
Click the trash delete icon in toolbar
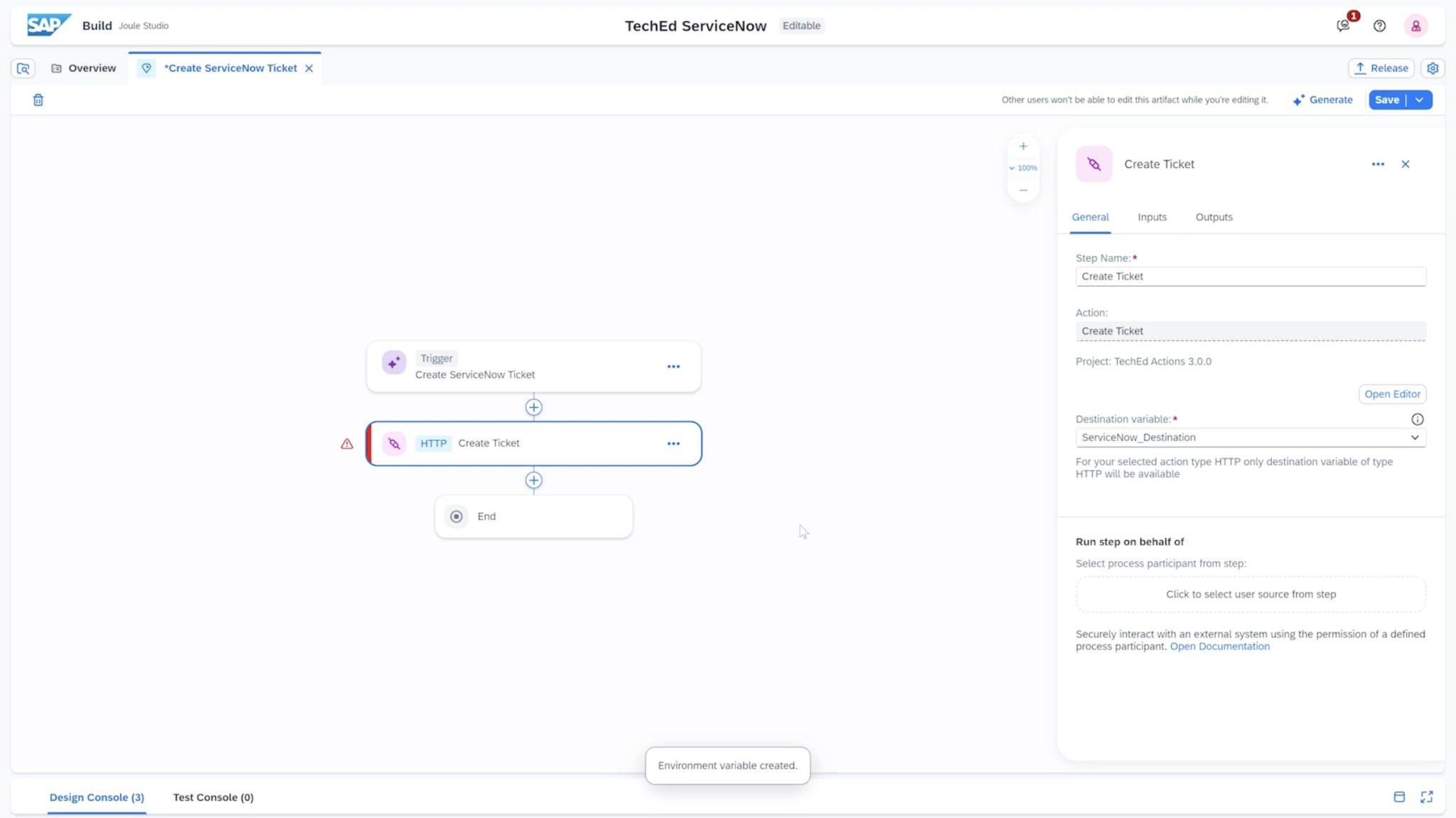point(38,100)
